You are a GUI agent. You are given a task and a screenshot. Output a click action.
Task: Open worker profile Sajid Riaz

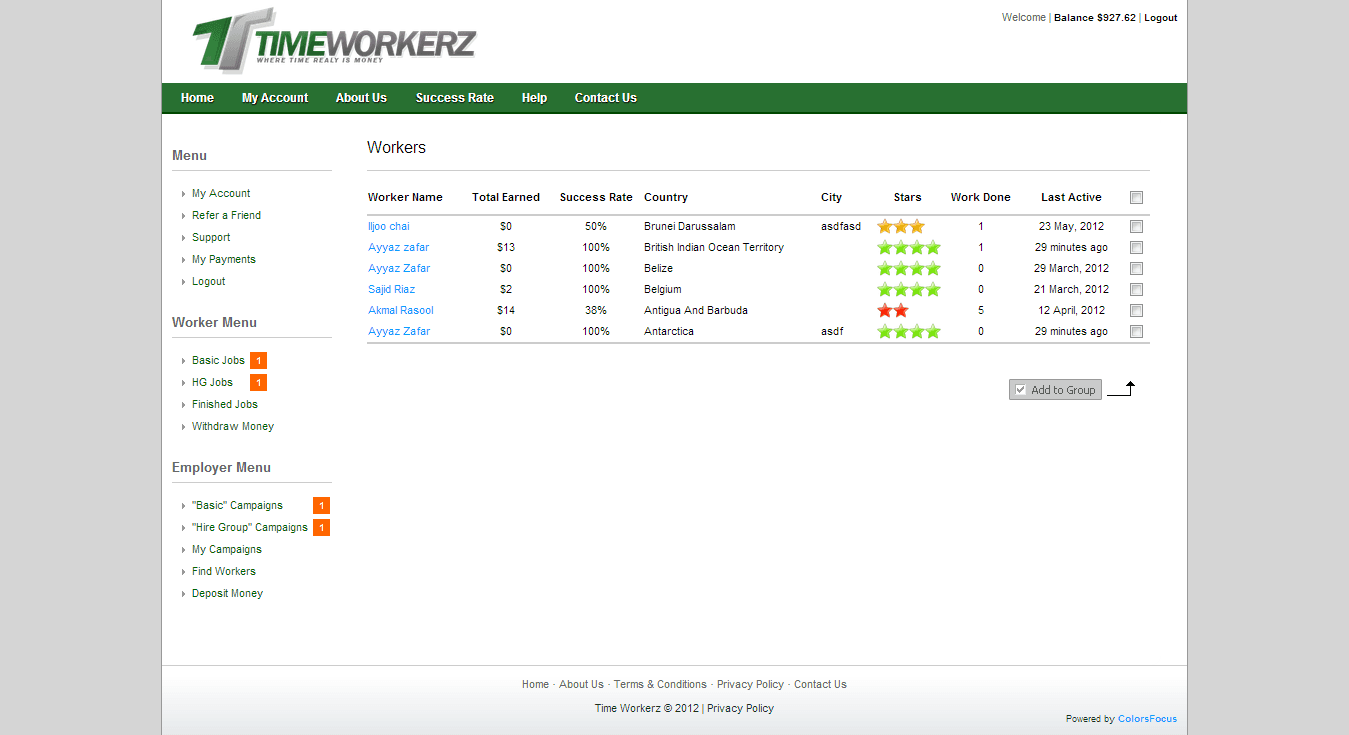[392, 290]
